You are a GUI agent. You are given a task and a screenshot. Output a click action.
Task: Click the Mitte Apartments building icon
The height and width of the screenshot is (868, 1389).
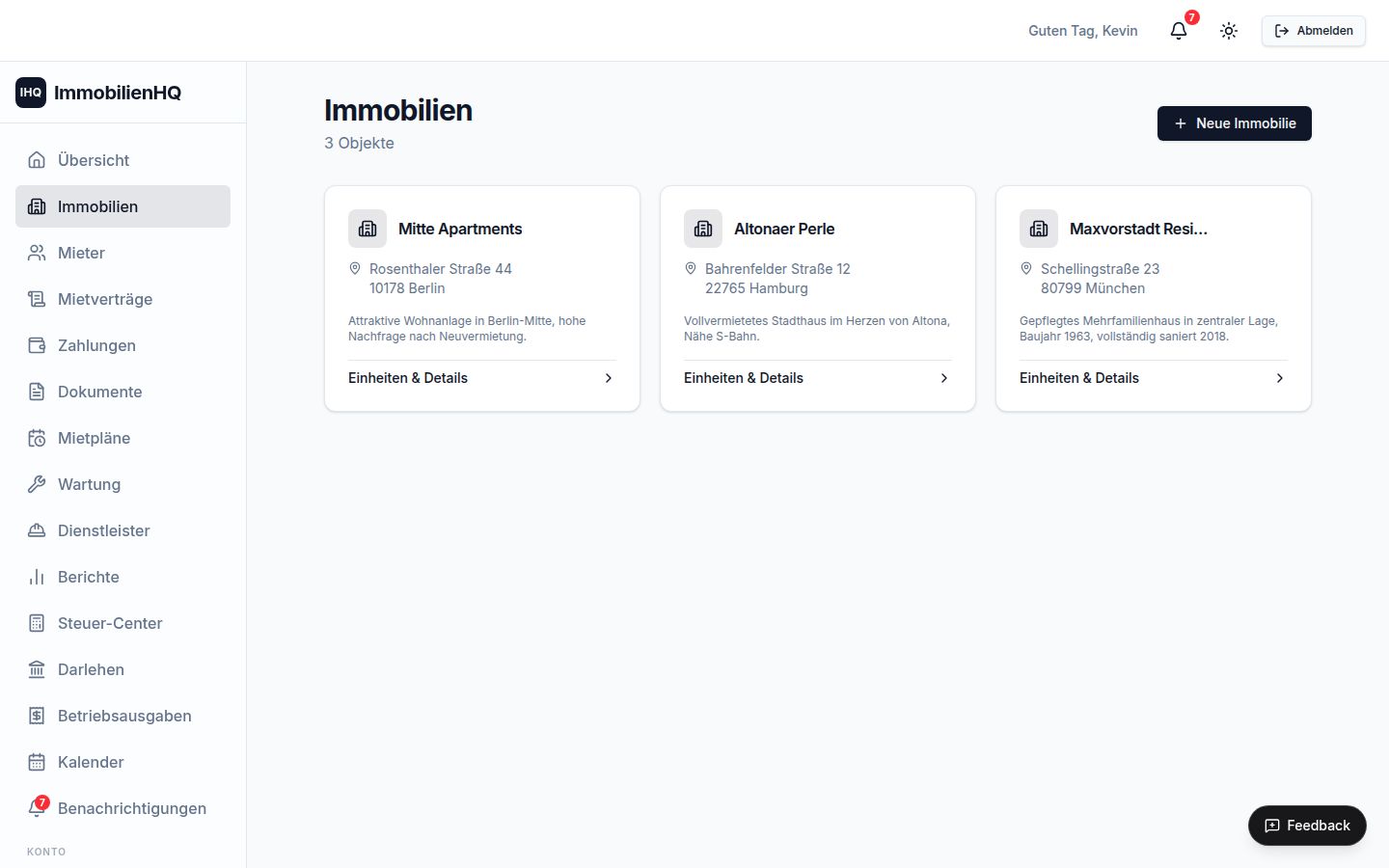[x=368, y=229]
